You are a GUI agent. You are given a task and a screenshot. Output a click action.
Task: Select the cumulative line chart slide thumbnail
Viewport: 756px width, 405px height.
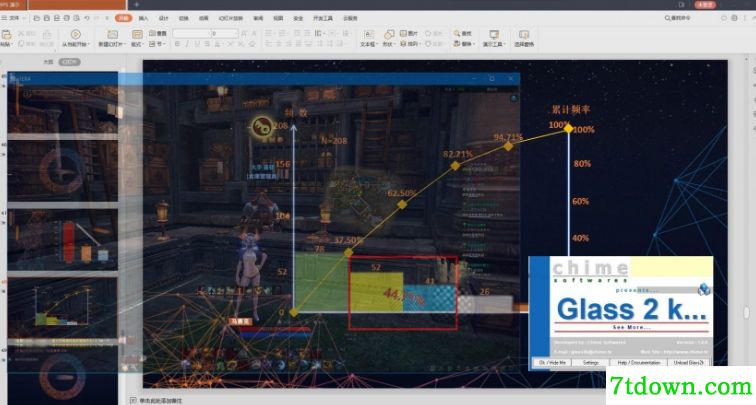click(x=63, y=308)
